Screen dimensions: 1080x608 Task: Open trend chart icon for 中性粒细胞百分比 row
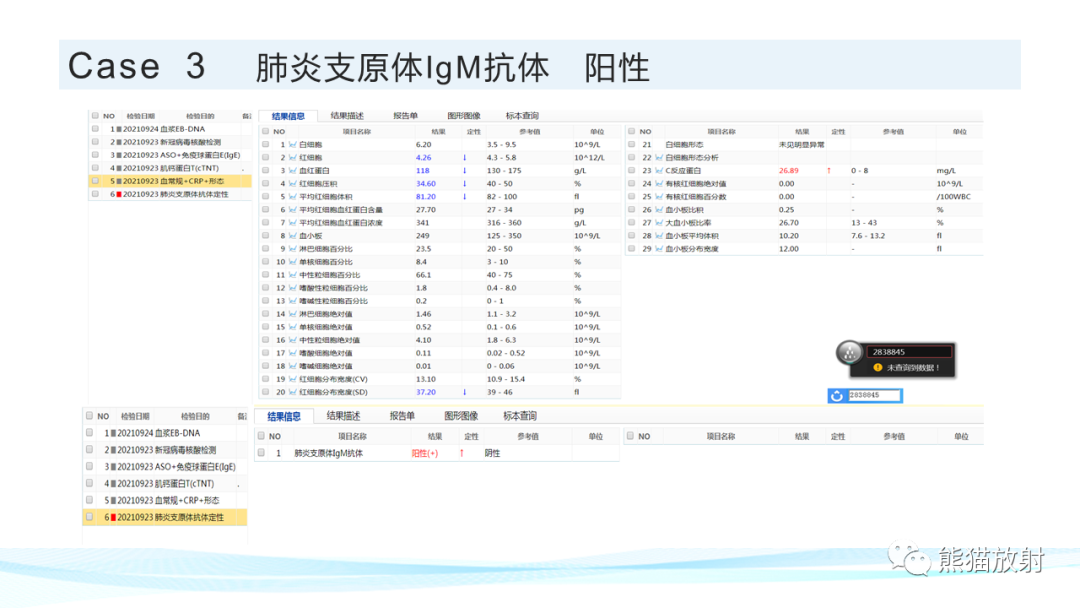pos(293,275)
